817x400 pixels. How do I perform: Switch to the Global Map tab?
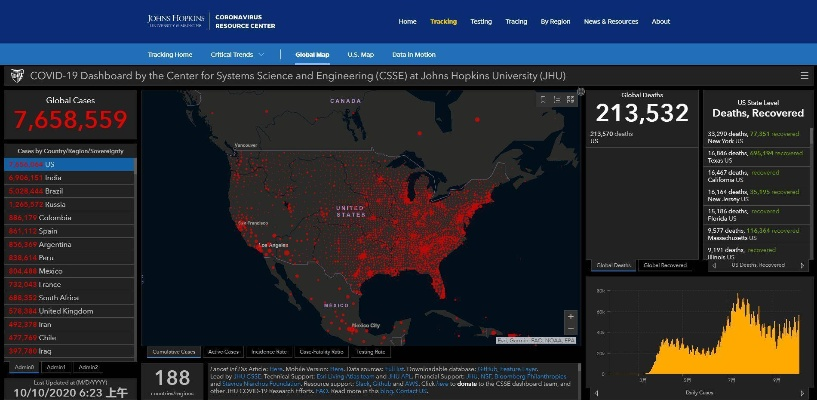pos(312,55)
